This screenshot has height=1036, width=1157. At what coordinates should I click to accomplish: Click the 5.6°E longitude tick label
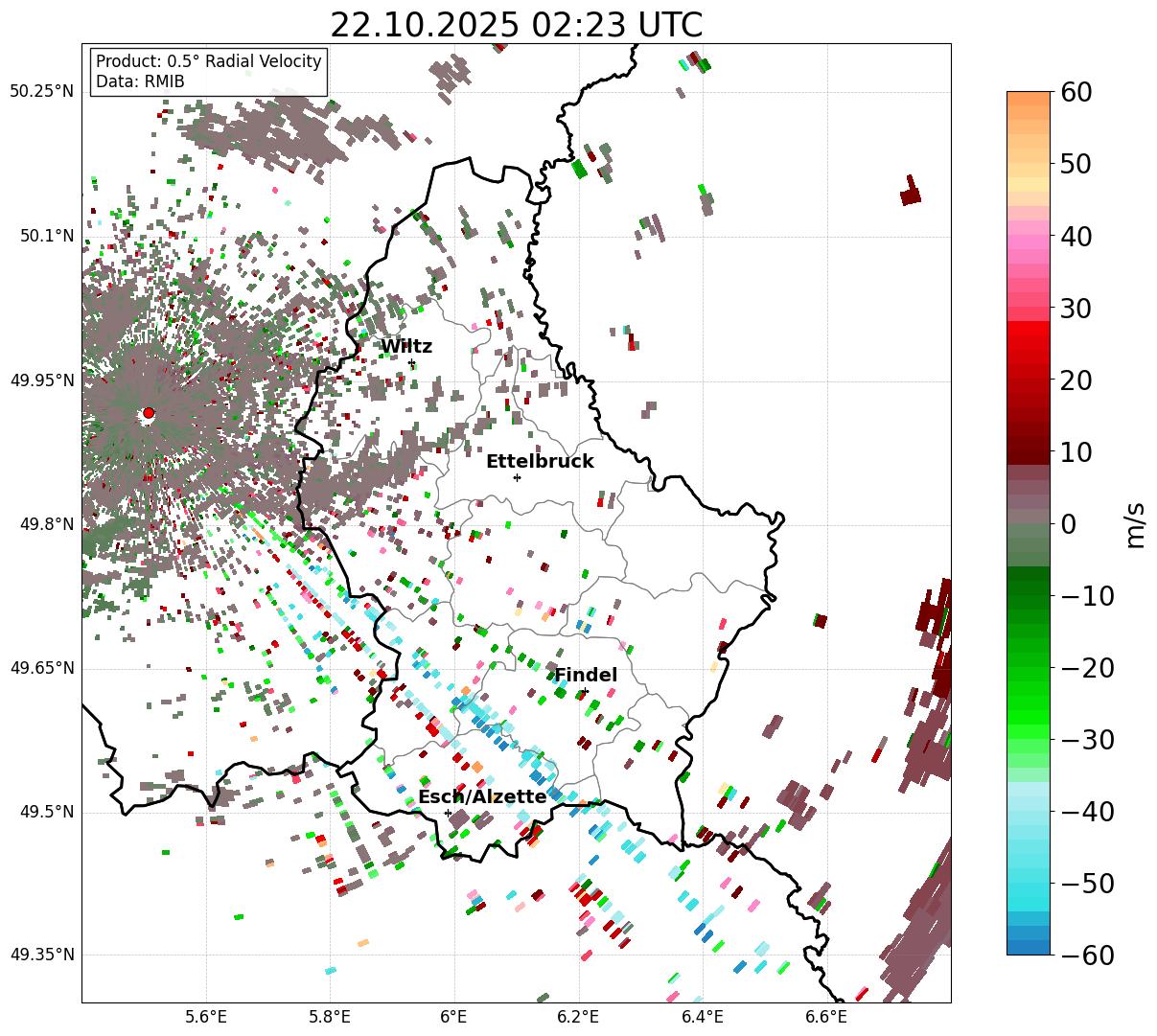tap(206, 1016)
